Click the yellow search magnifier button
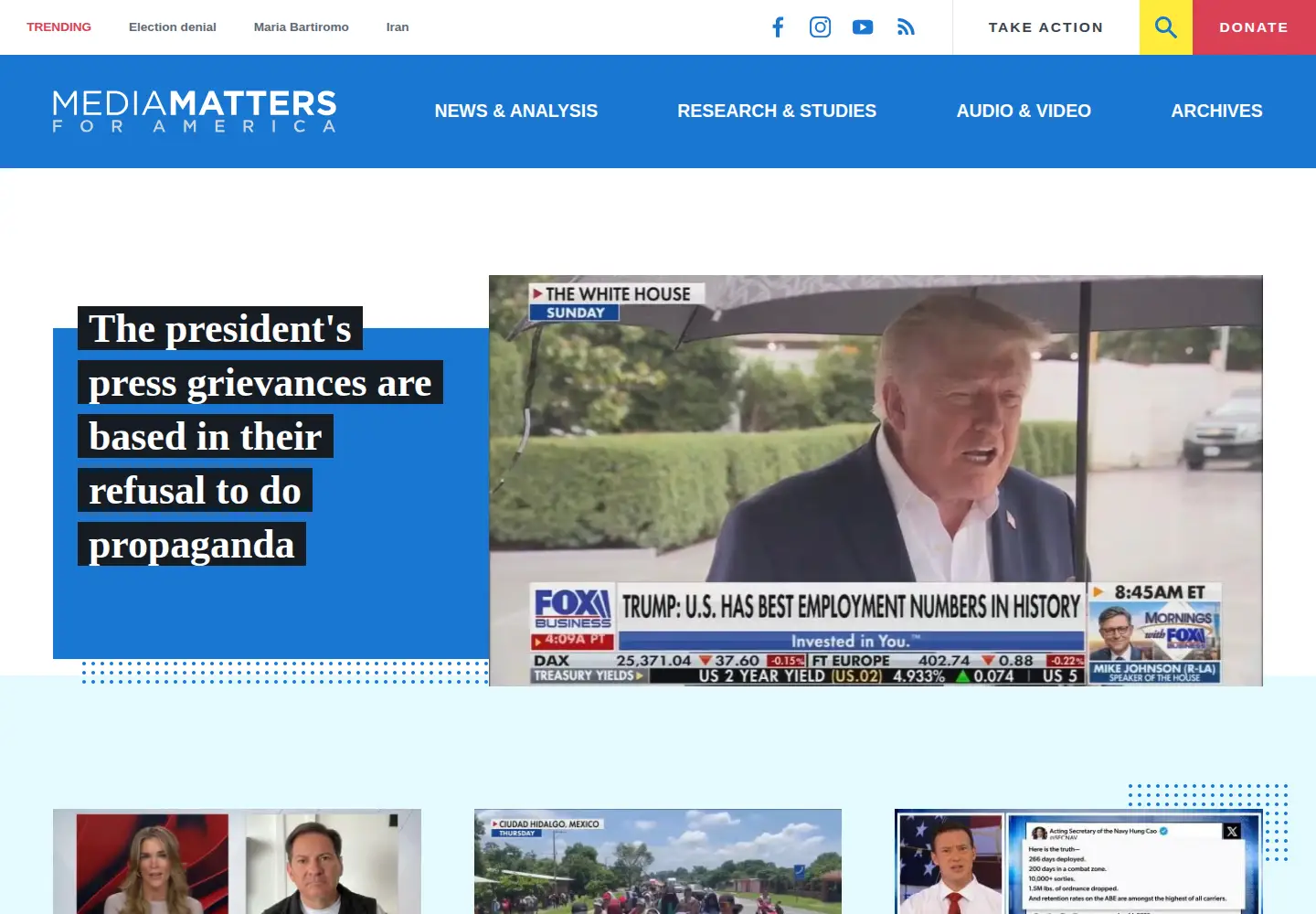 pyautogui.click(x=1166, y=27)
